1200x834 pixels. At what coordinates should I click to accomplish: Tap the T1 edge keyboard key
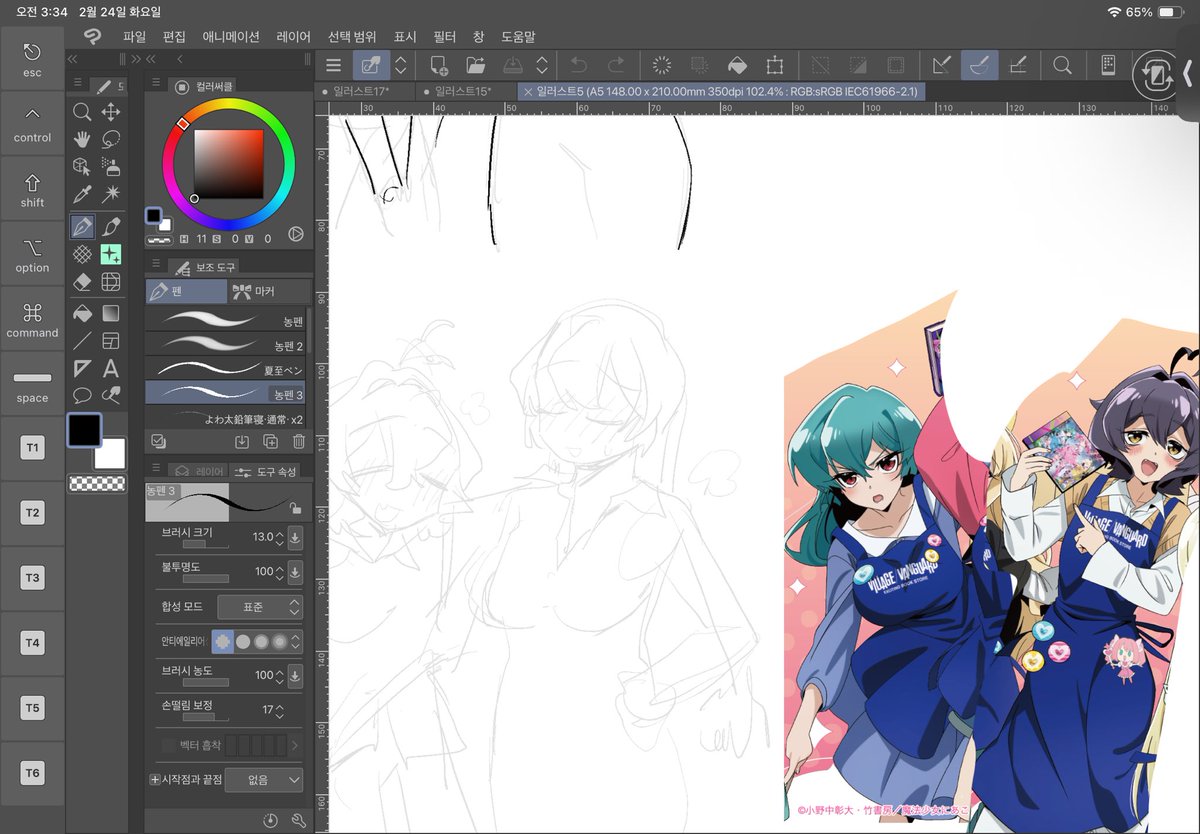32,448
